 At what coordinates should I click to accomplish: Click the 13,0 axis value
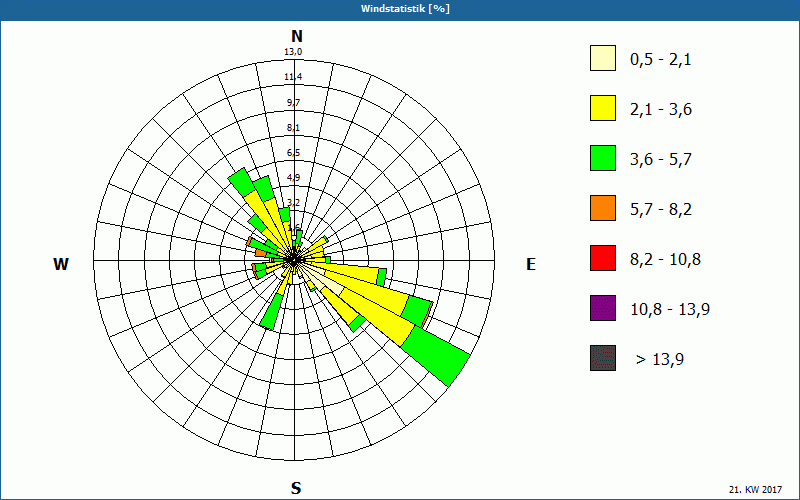click(293, 52)
